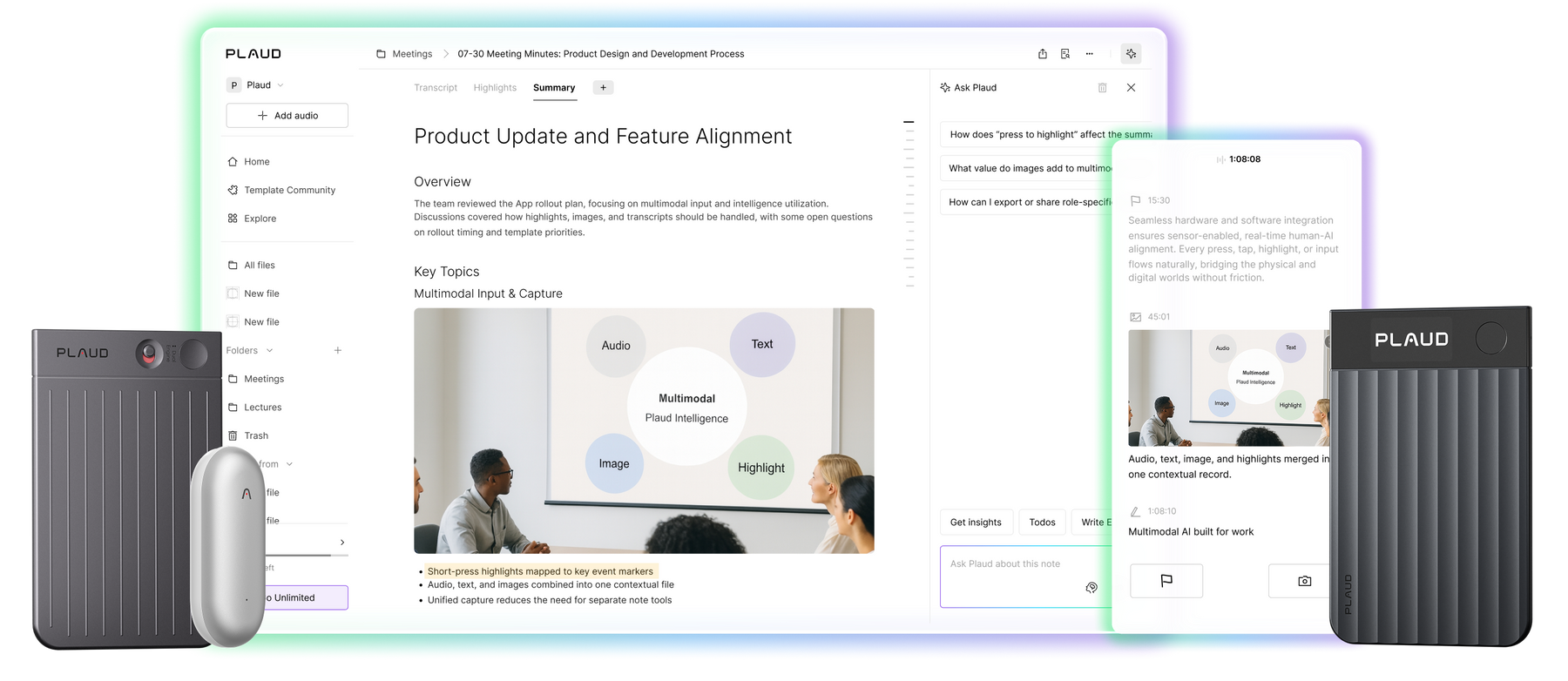
Task: Expand the Plaud workspace dropdown
Action: [x=280, y=85]
